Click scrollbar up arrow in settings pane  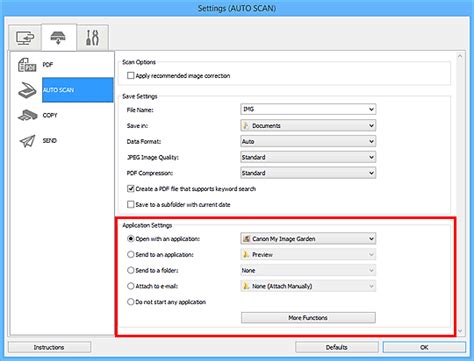(x=460, y=56)
